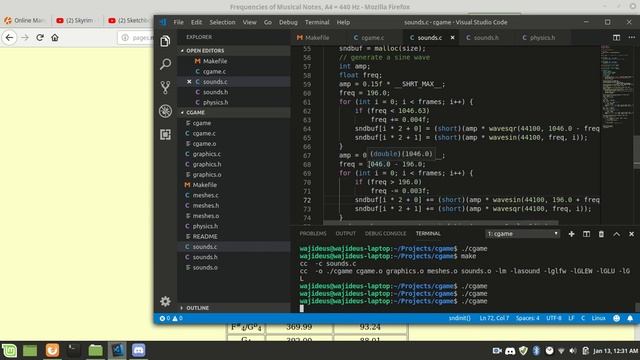Open the View menu
This screenshot has width=640, height=360.
249,22
